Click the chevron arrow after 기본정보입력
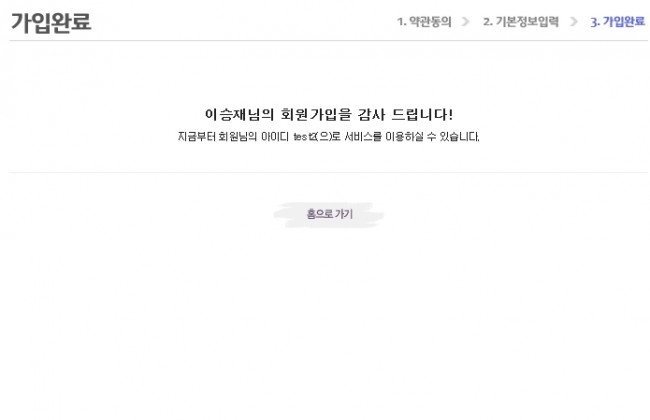 point(574,21)
